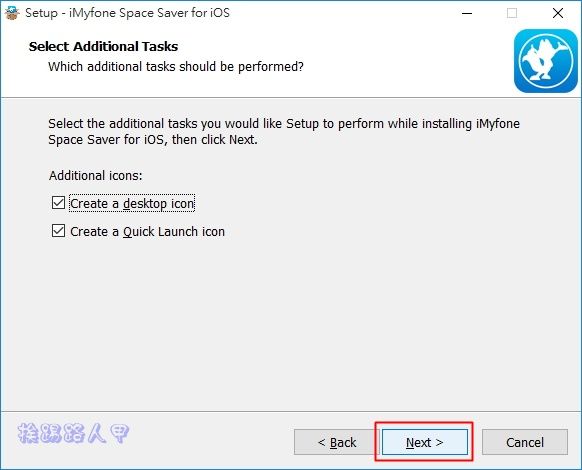Click the greyed-out maximize window button
The image size is (582, 470).
pyautogui.click(x=512, y=13)
